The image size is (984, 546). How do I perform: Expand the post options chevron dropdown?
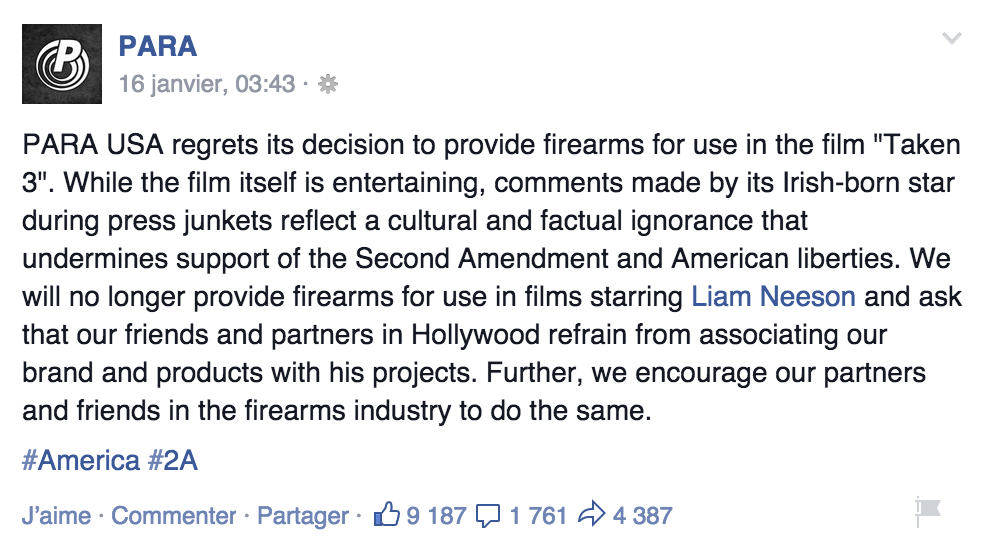(x=952, y=39)
